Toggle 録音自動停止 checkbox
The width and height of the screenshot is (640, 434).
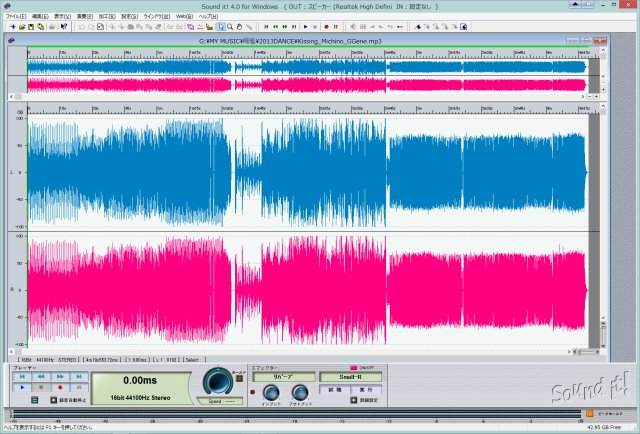(53, 400)
